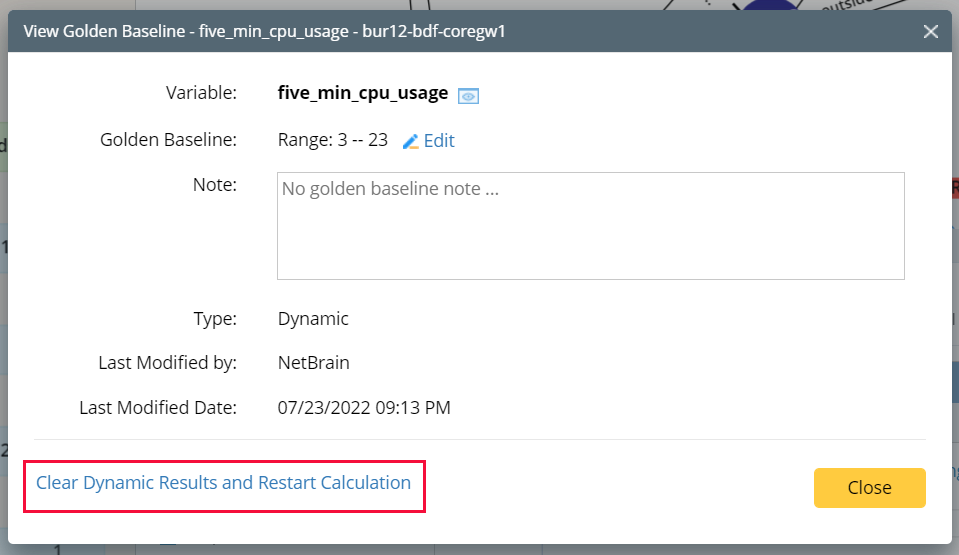
Task: Select the five_min_cpu_usage variable name
Action: coord(363,93)
